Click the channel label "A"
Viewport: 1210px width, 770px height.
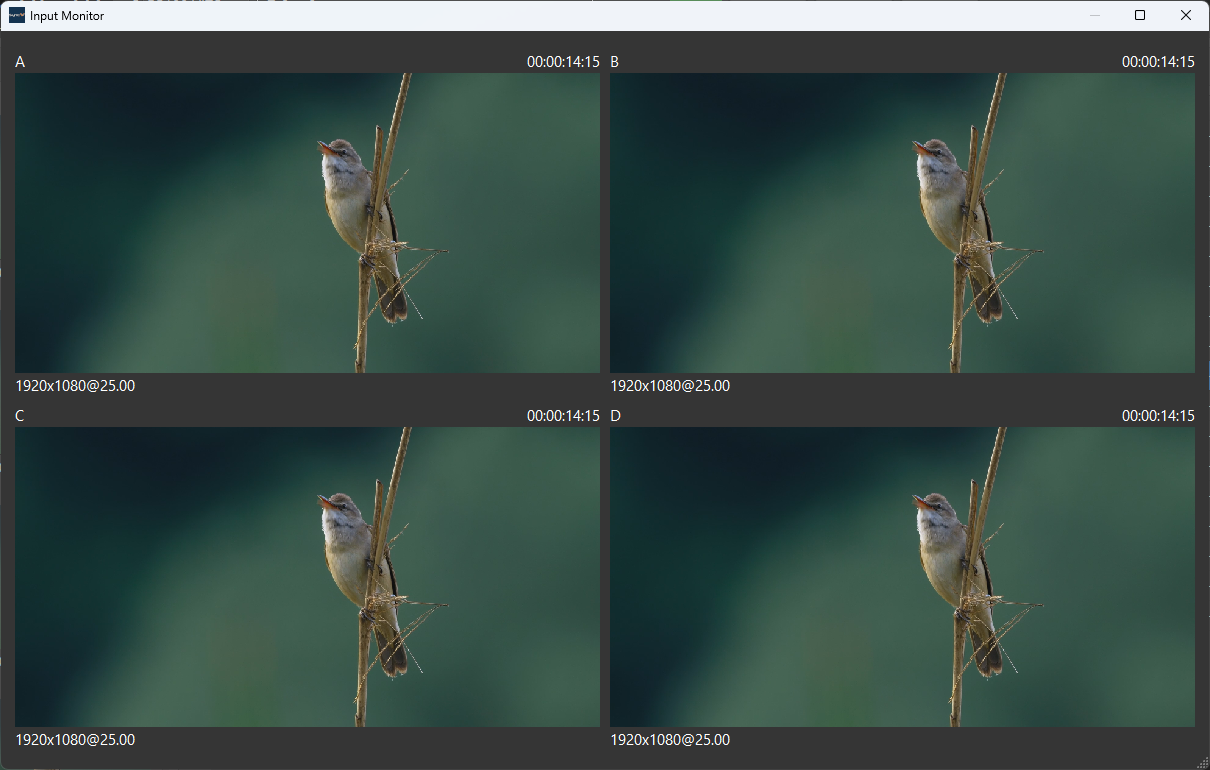coord(20,62)
